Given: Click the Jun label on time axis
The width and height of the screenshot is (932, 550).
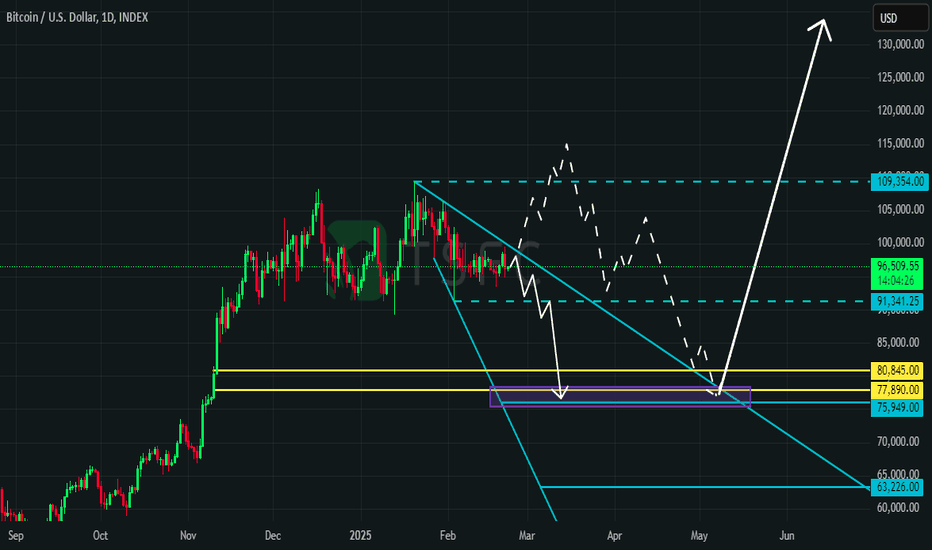Looking at the screenshot, I should tap(787, 536).
